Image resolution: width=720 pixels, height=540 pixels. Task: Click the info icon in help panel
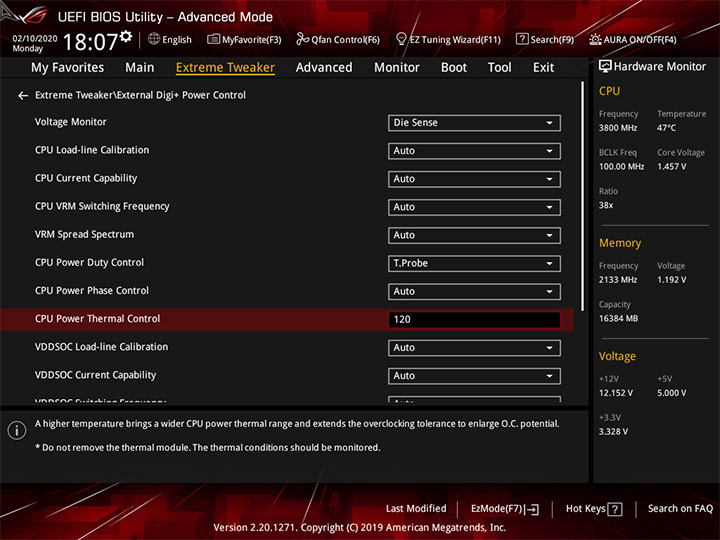pyautogui.click(x=17, y=430)
